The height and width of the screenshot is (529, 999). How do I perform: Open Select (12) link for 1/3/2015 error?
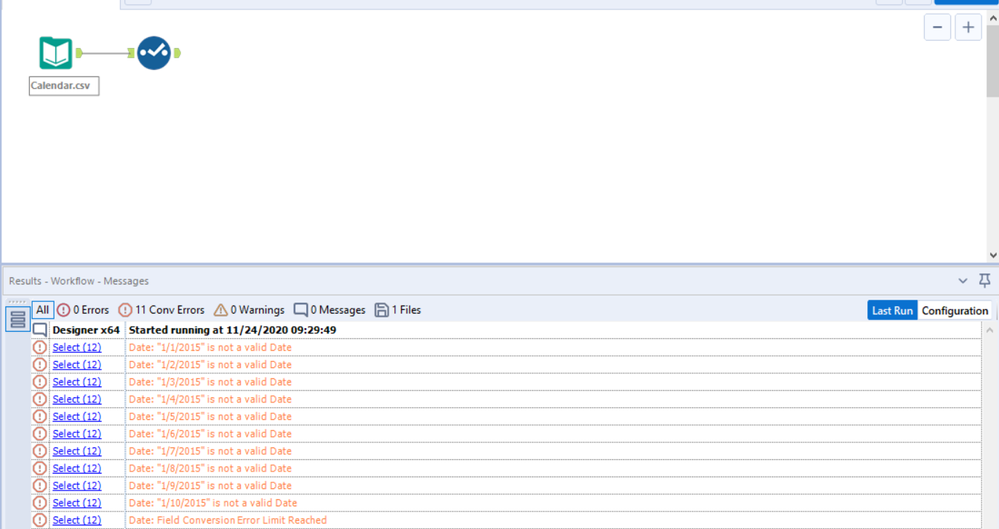(76, 382)
